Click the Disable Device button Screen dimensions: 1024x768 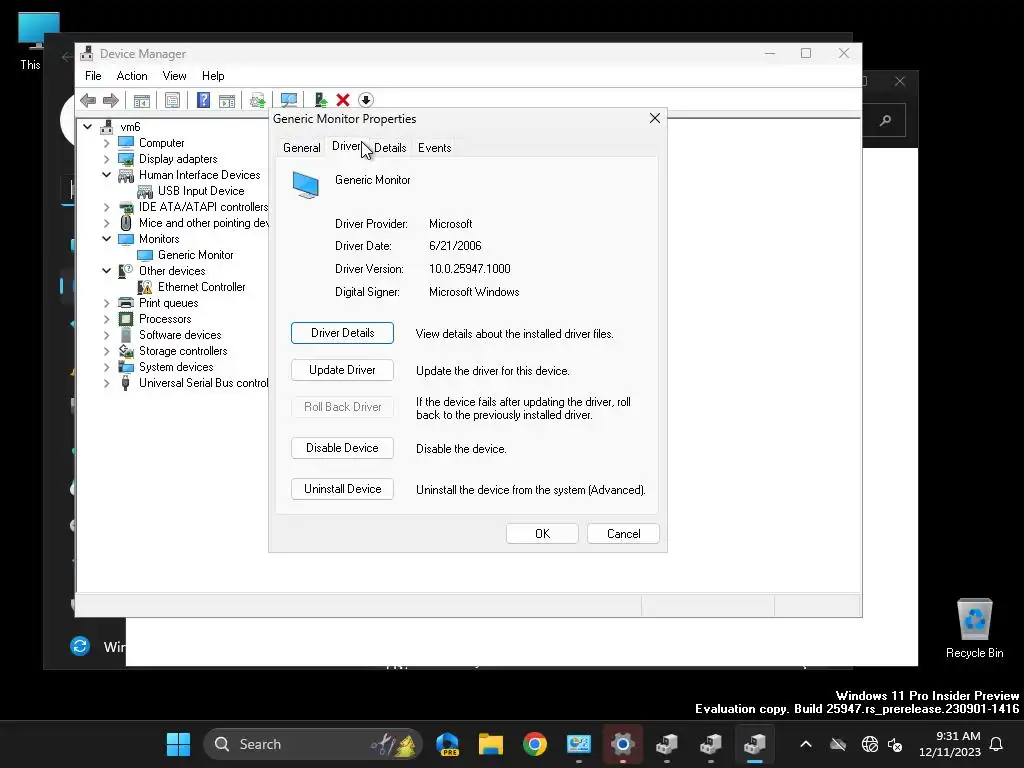pos(342,448)
